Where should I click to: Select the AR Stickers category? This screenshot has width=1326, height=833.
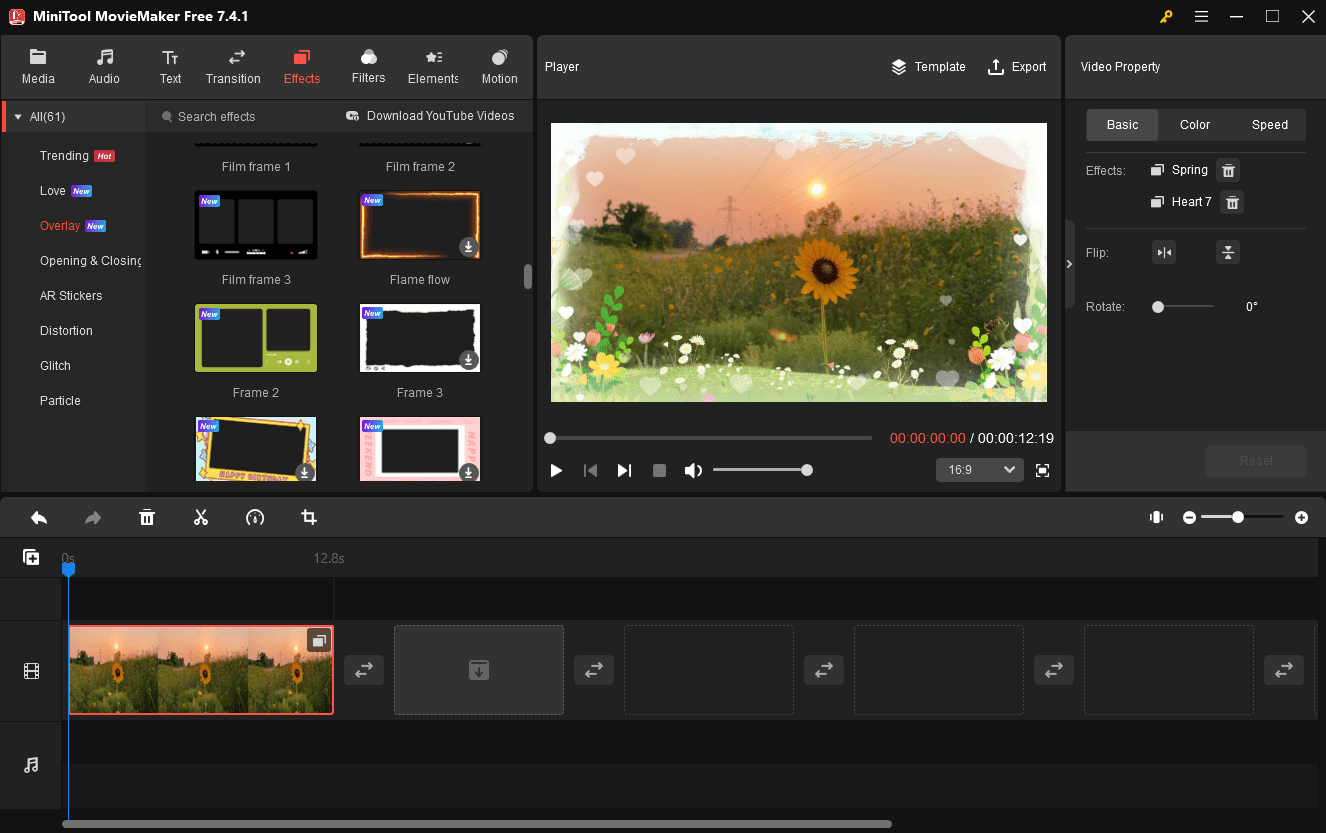(71, 296)
